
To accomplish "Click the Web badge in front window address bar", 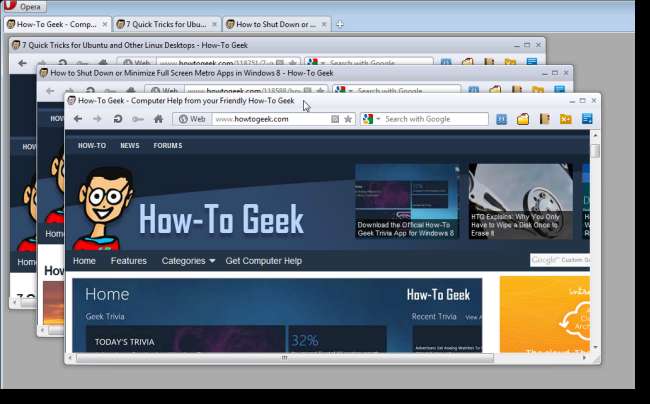I will point(192,119).
